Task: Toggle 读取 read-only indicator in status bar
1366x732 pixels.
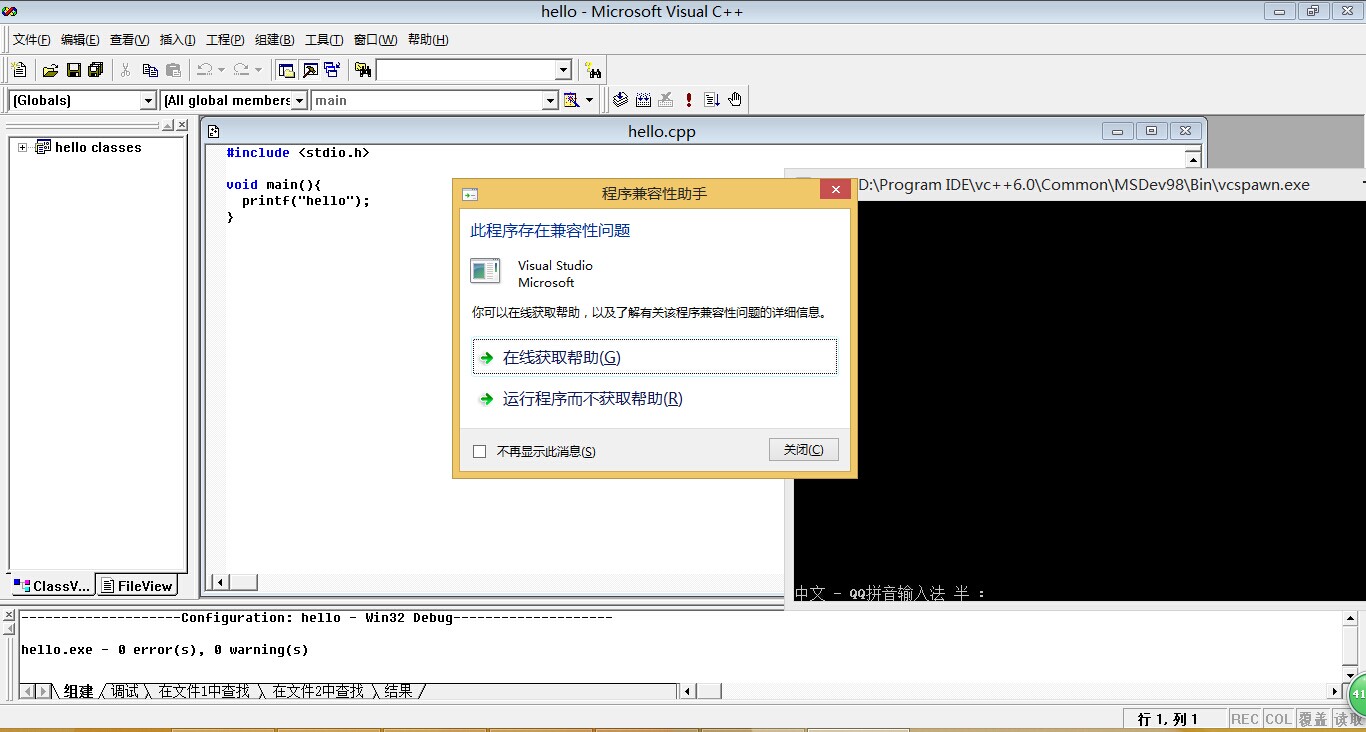Action: coord(1348,719)
